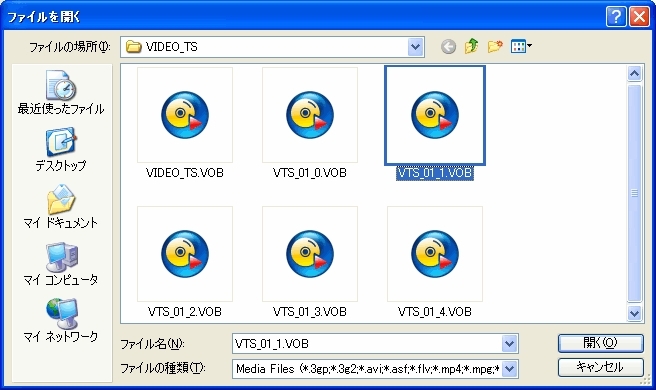Go to Desktop (デスクトップ) place
Viewport: 656px width, 390px height.
click(x=61, y=150)
